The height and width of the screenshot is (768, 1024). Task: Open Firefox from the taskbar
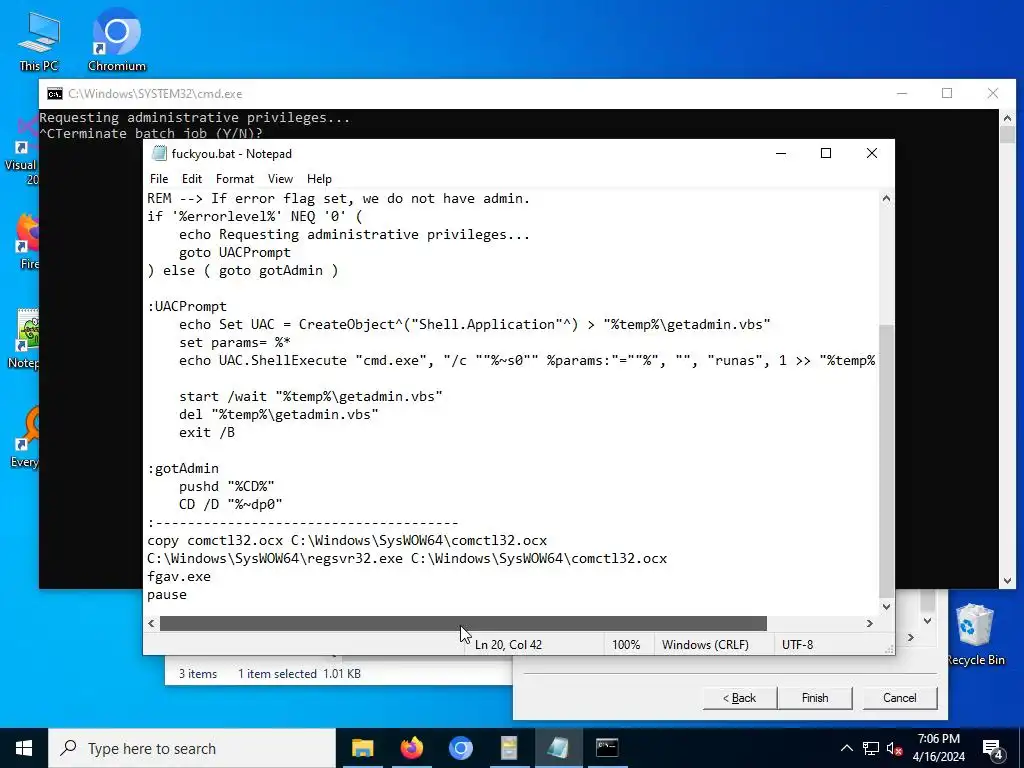pyautogui.click(x=411, y=748)
